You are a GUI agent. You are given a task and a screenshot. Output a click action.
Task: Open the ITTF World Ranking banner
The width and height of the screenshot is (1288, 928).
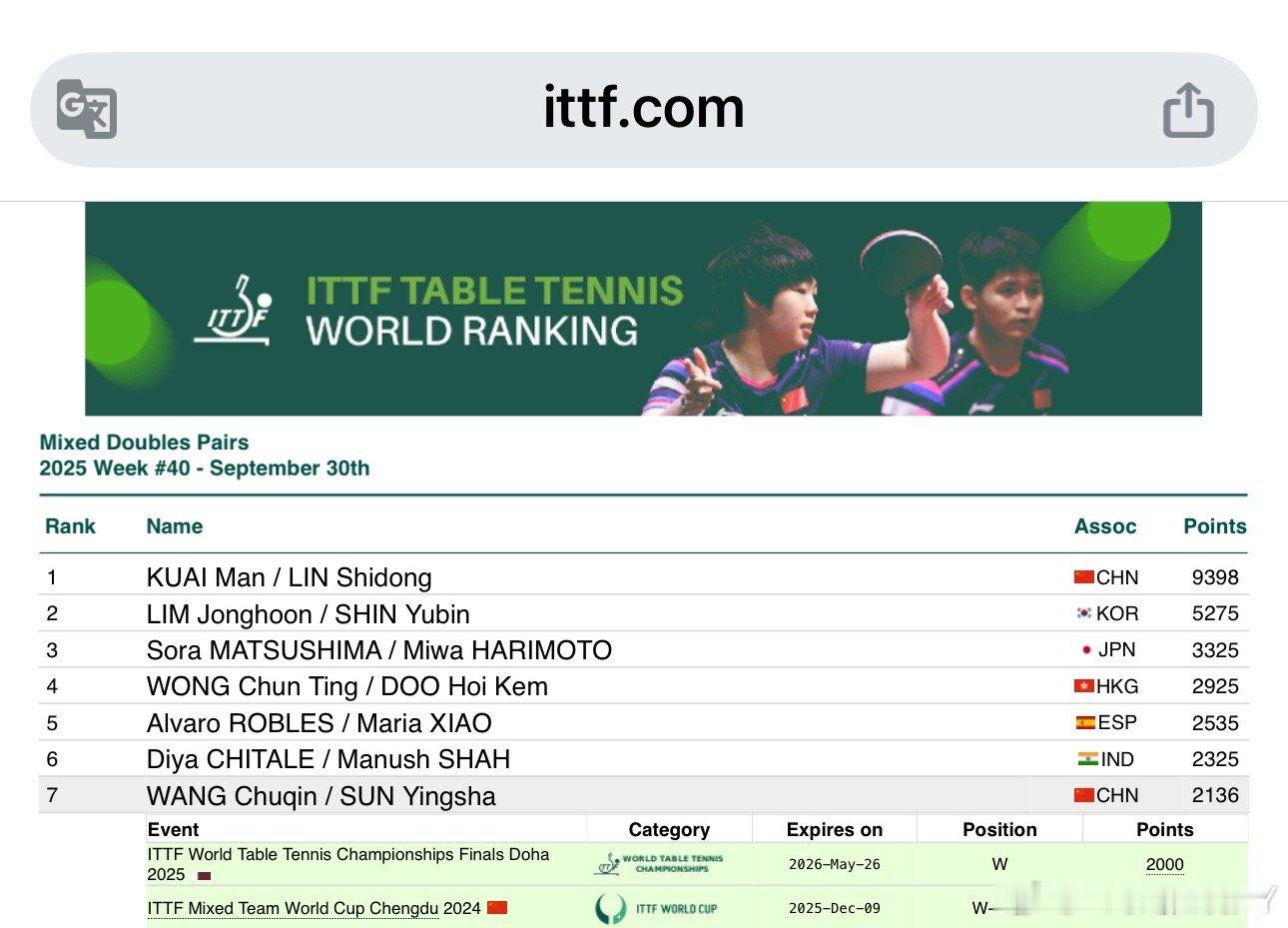pos(643,309)
